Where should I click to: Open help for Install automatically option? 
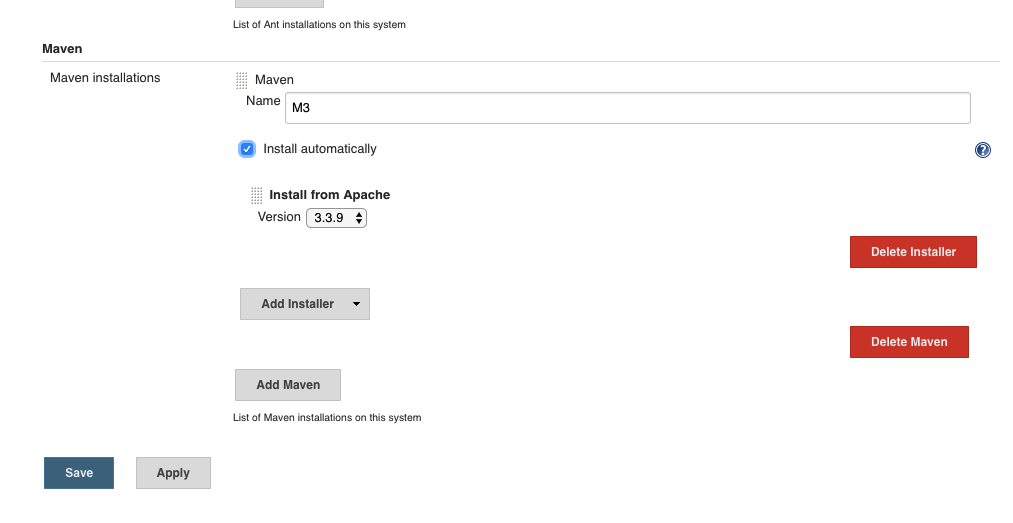(x=983, y=150)
